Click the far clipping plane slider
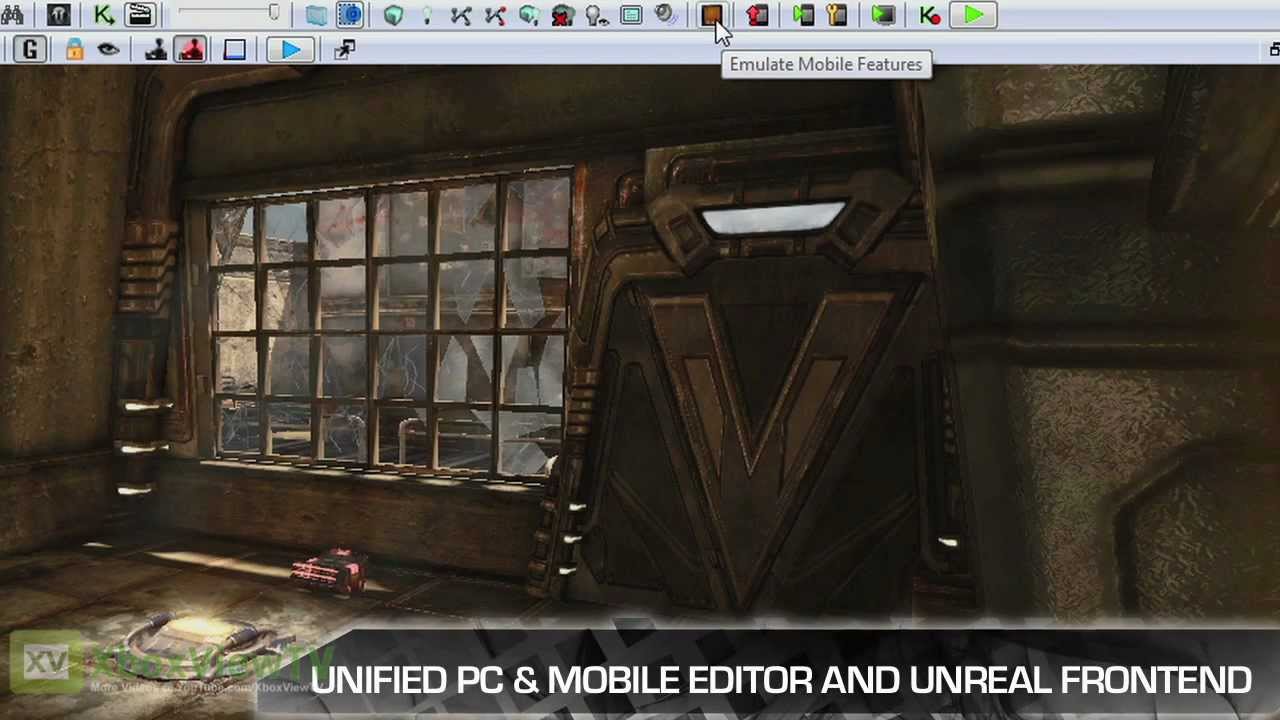Screen dimensions: 1280x720 pyautogui.click(x=229, y=14)
